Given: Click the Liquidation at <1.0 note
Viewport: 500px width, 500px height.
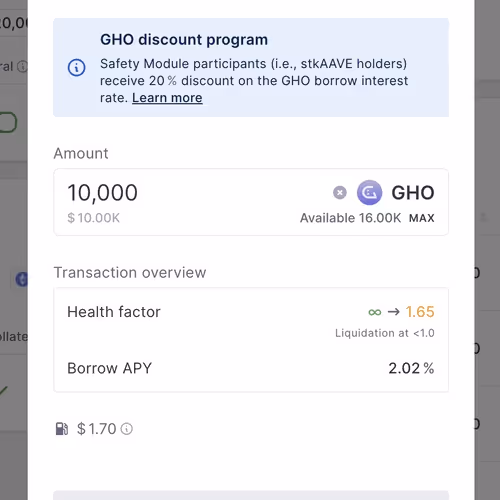Looking at the screenshot, I should (x=385, y=333).
